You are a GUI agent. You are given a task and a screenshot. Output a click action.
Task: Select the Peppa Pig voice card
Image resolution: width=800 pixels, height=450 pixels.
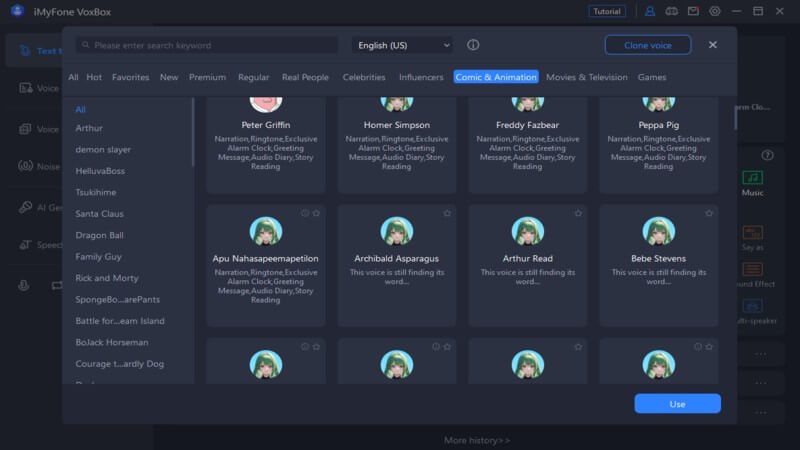[659, 144]
